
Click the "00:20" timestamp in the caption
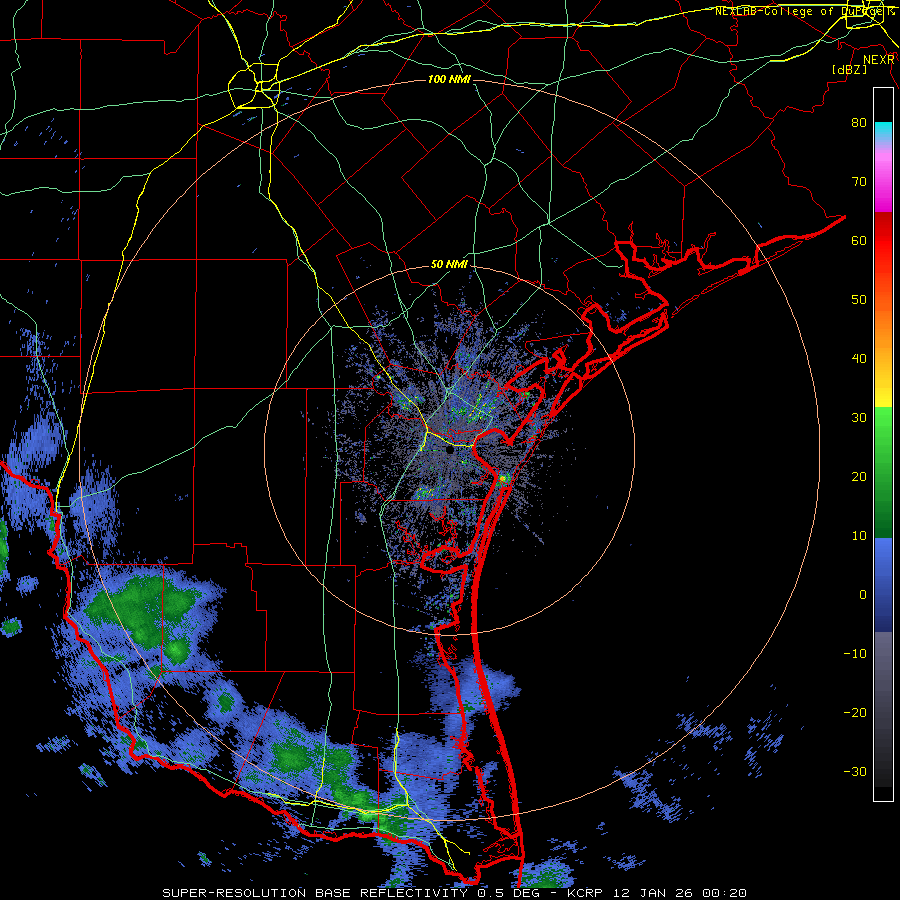[727, 893]
